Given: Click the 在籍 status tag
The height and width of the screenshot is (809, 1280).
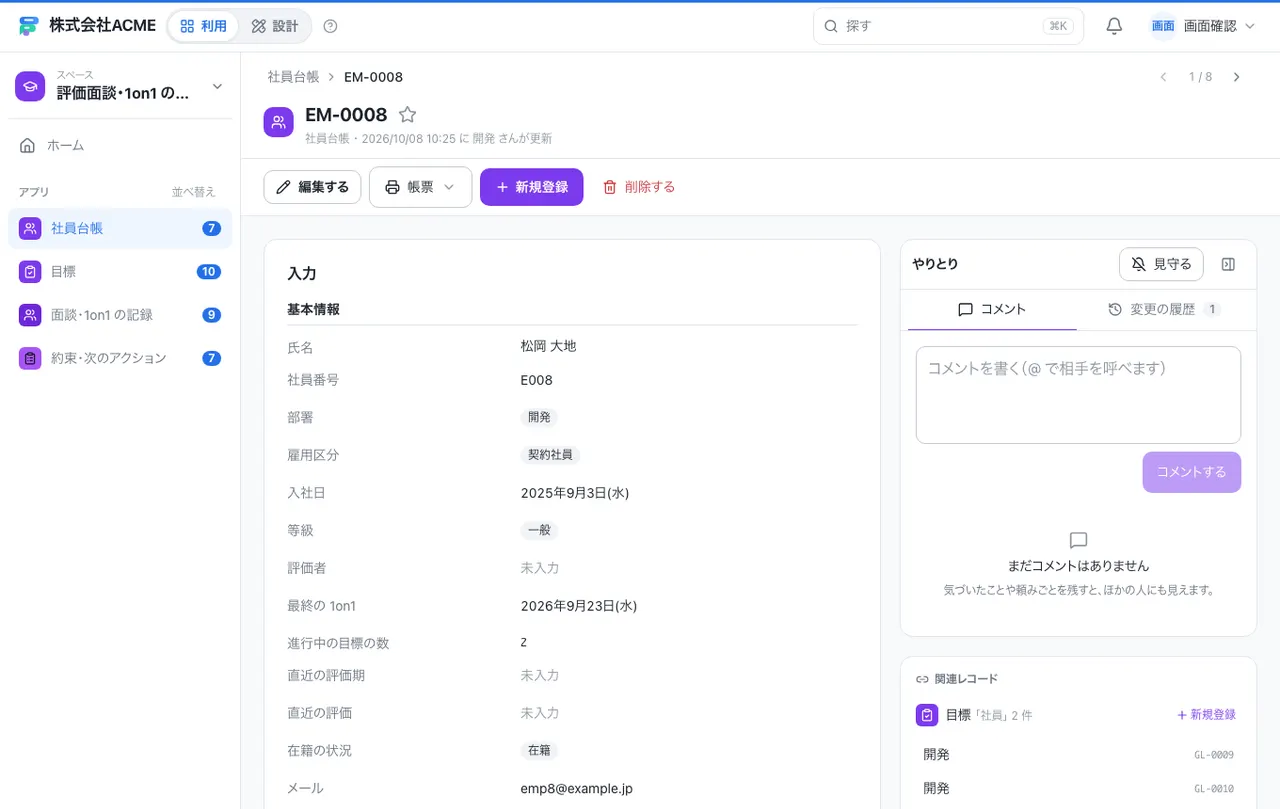Looking at the screenshot, I should click(x=540, y=751).
